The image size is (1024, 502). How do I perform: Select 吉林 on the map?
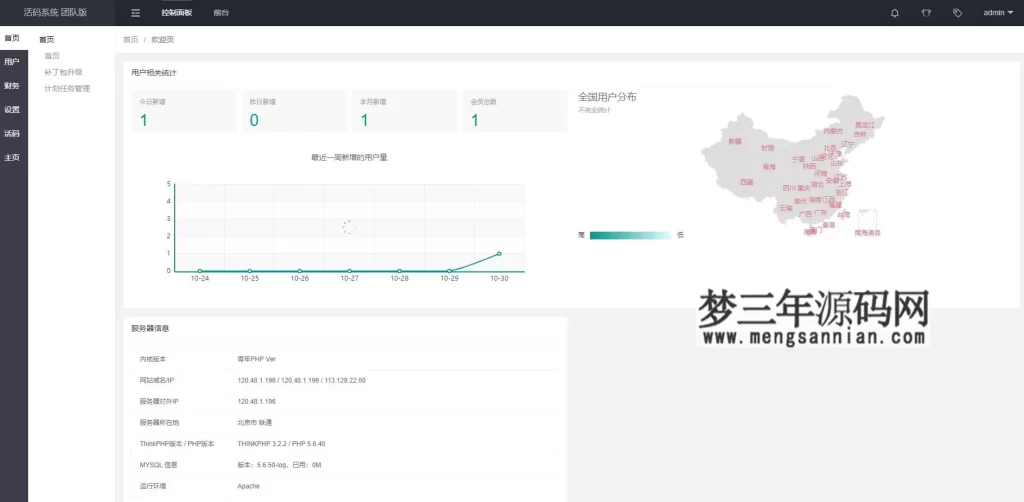859,134
